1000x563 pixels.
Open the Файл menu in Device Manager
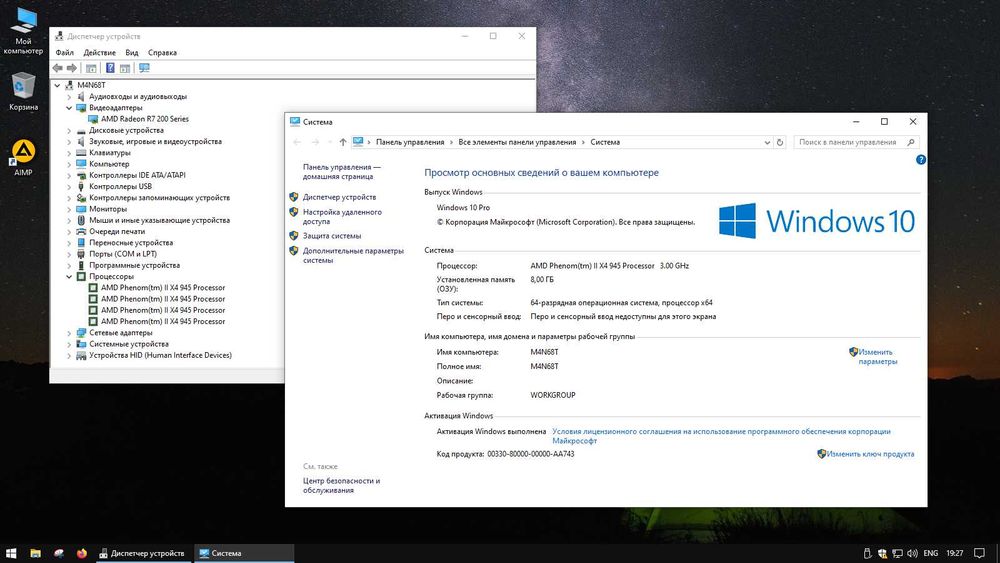64,53
